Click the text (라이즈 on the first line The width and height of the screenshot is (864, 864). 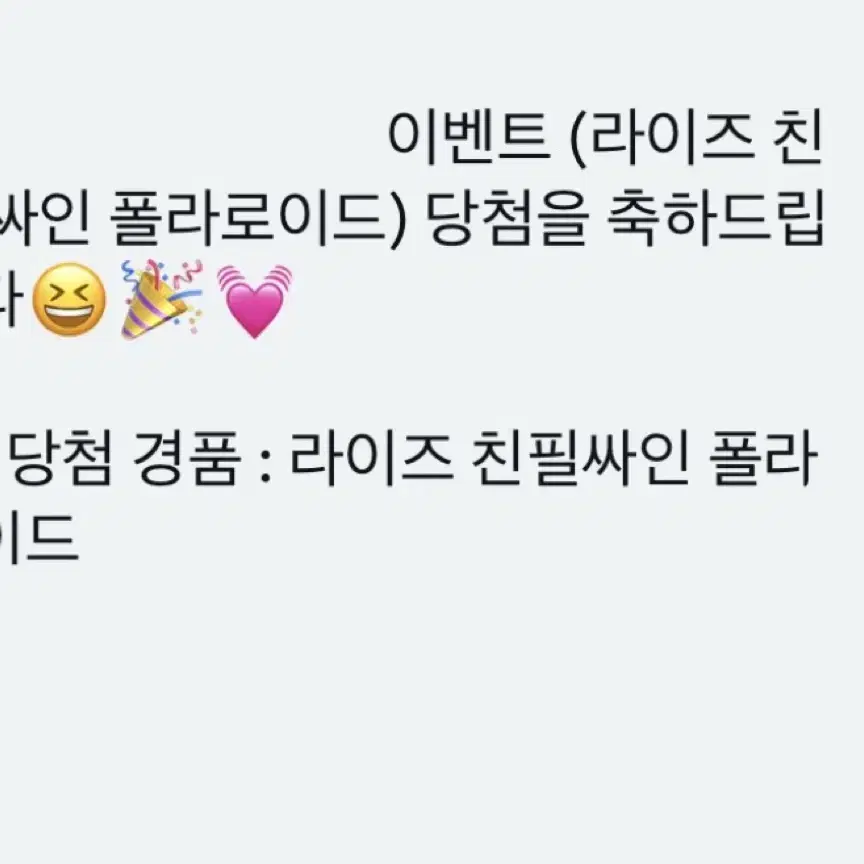click(663, 137)
